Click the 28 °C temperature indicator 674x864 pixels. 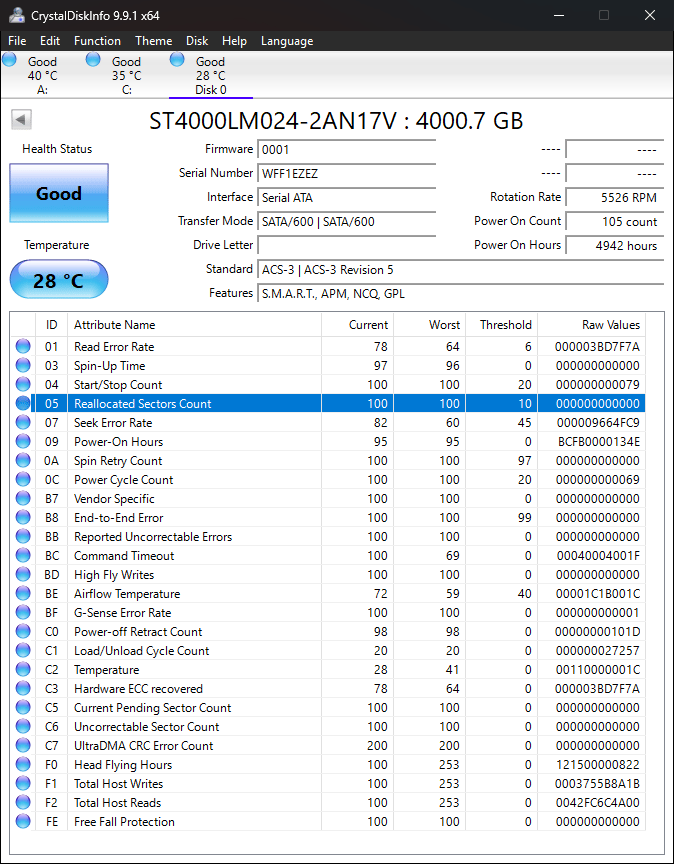pyautogui.click(x=59, y=280)
